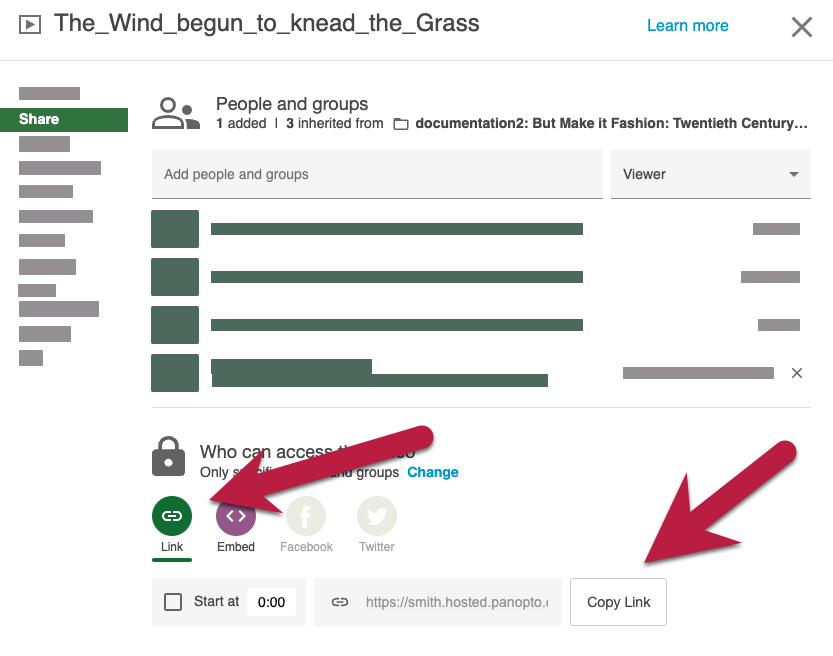Remove the last added person with X
The height and width of the screenshot is (656, 833).
[x=796, y=373]
